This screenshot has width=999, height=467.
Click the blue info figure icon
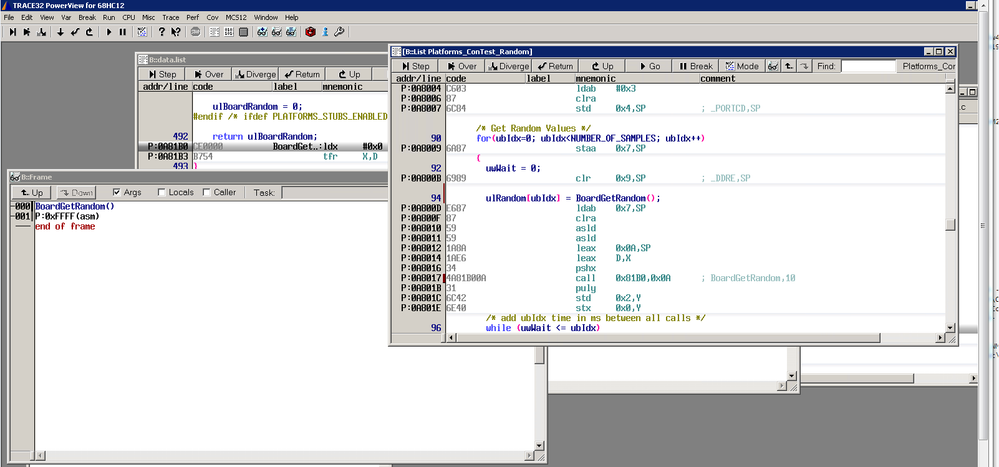pyautogui.click(x=325, y=32)
